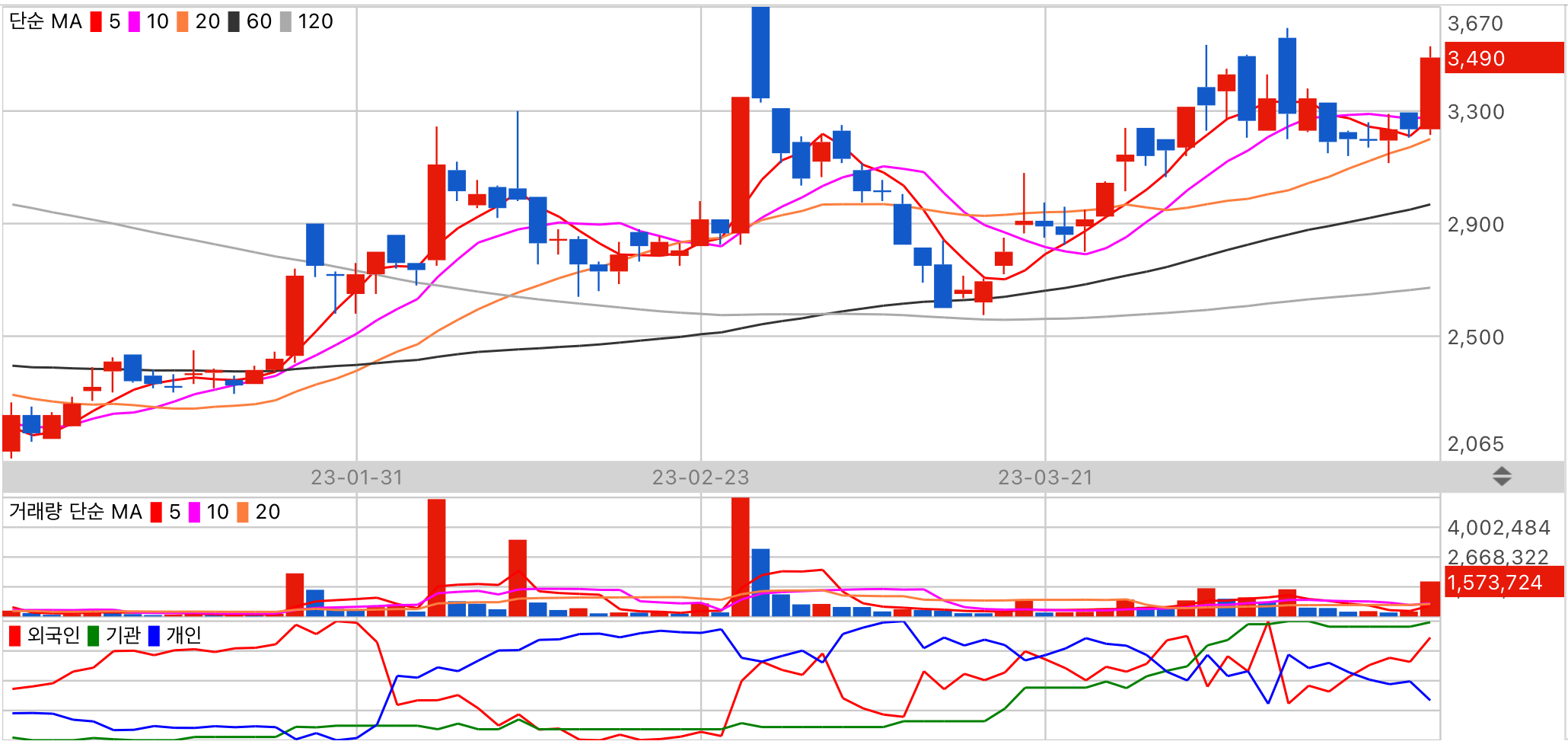Click the black 60-day MA swatch
Image resolution: width=1568 pixels, height=754 pixels.
[234, 21]
